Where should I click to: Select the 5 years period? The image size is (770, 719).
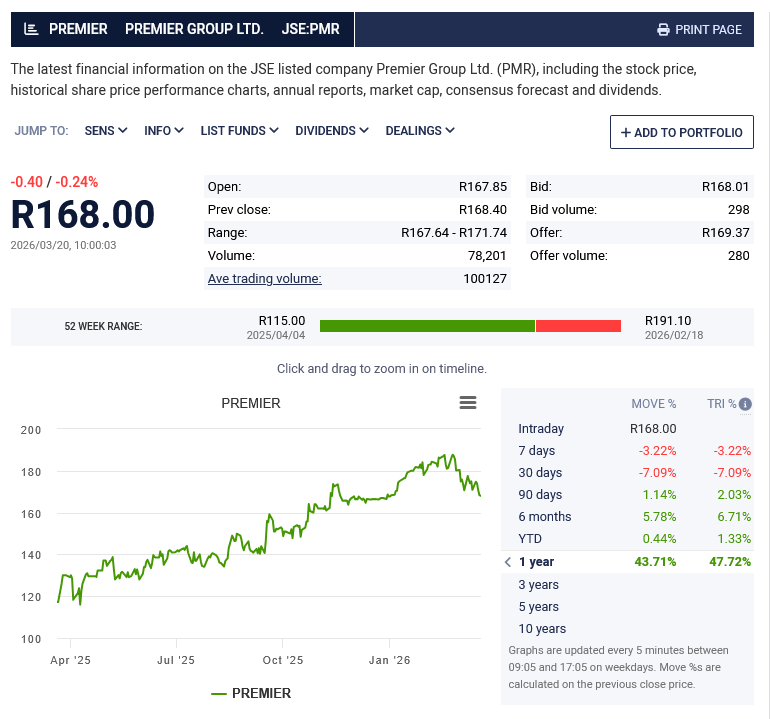tap(627, 607)
